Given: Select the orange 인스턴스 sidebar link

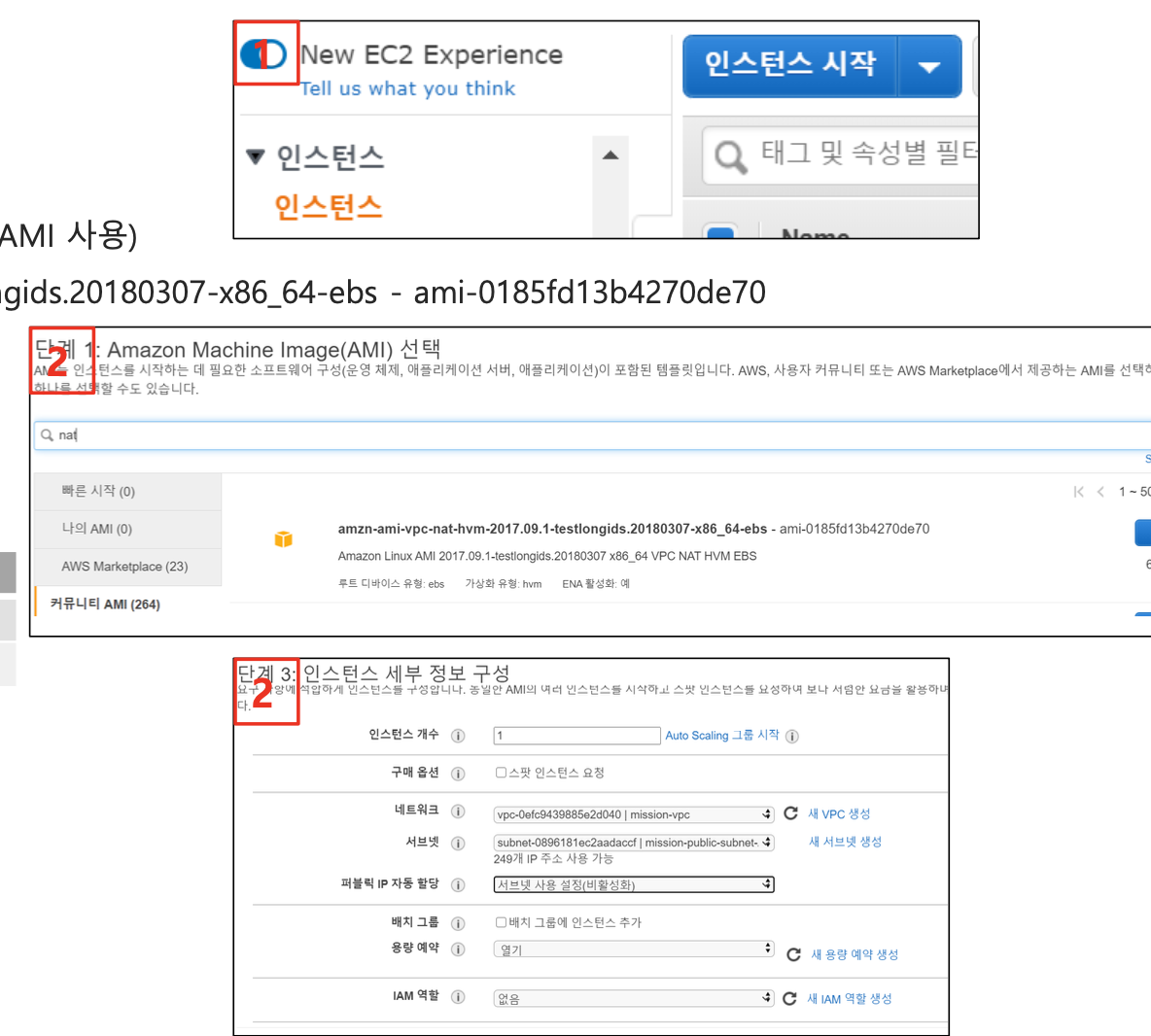Looking at the screenshot, I should coord(329,207).
